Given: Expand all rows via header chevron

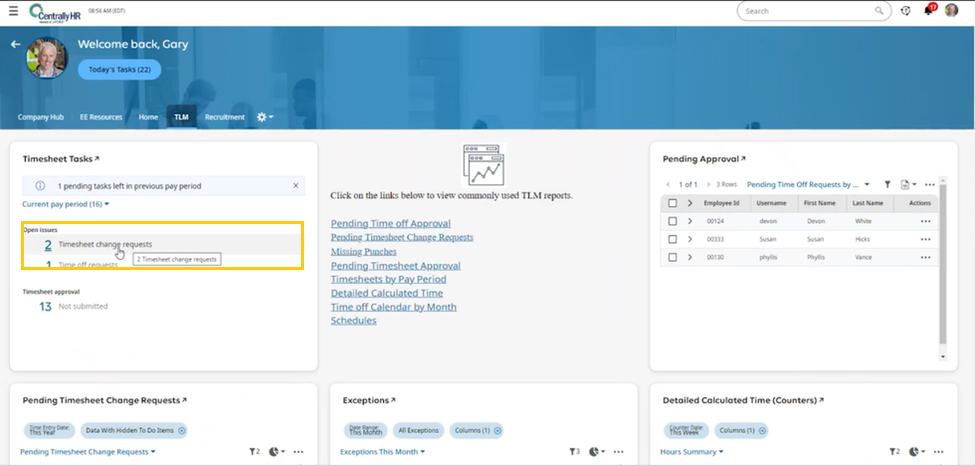Looking at the screenshot, I should pos(690,203).
